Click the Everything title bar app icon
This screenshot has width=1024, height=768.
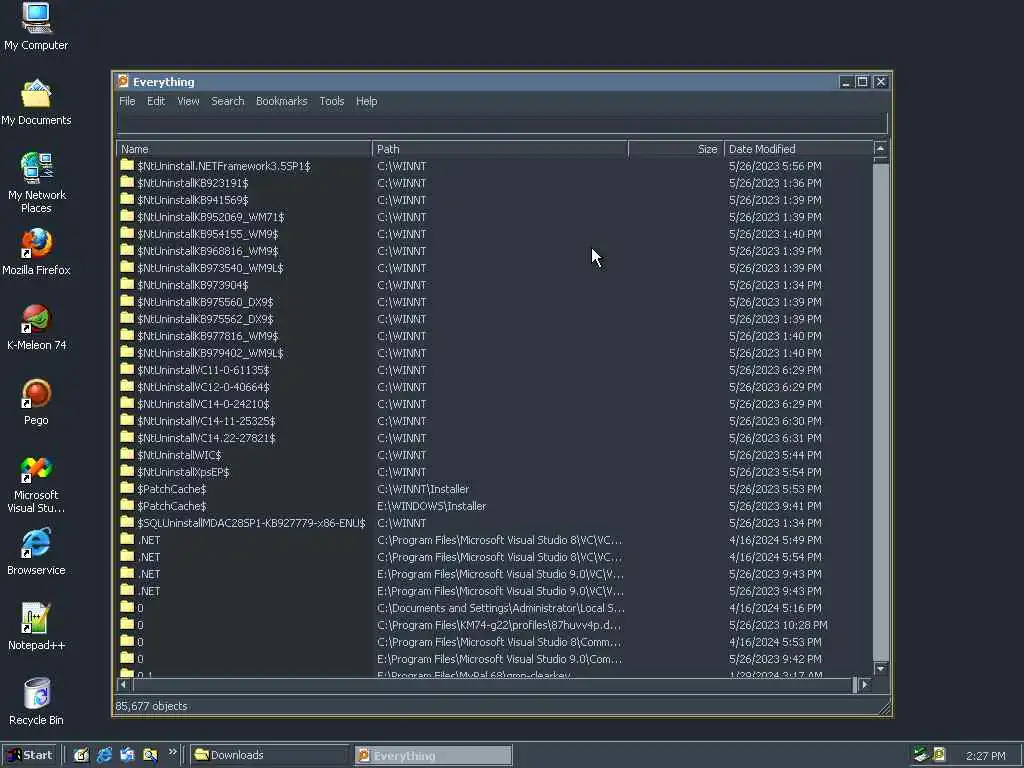[x=123, y=81]
